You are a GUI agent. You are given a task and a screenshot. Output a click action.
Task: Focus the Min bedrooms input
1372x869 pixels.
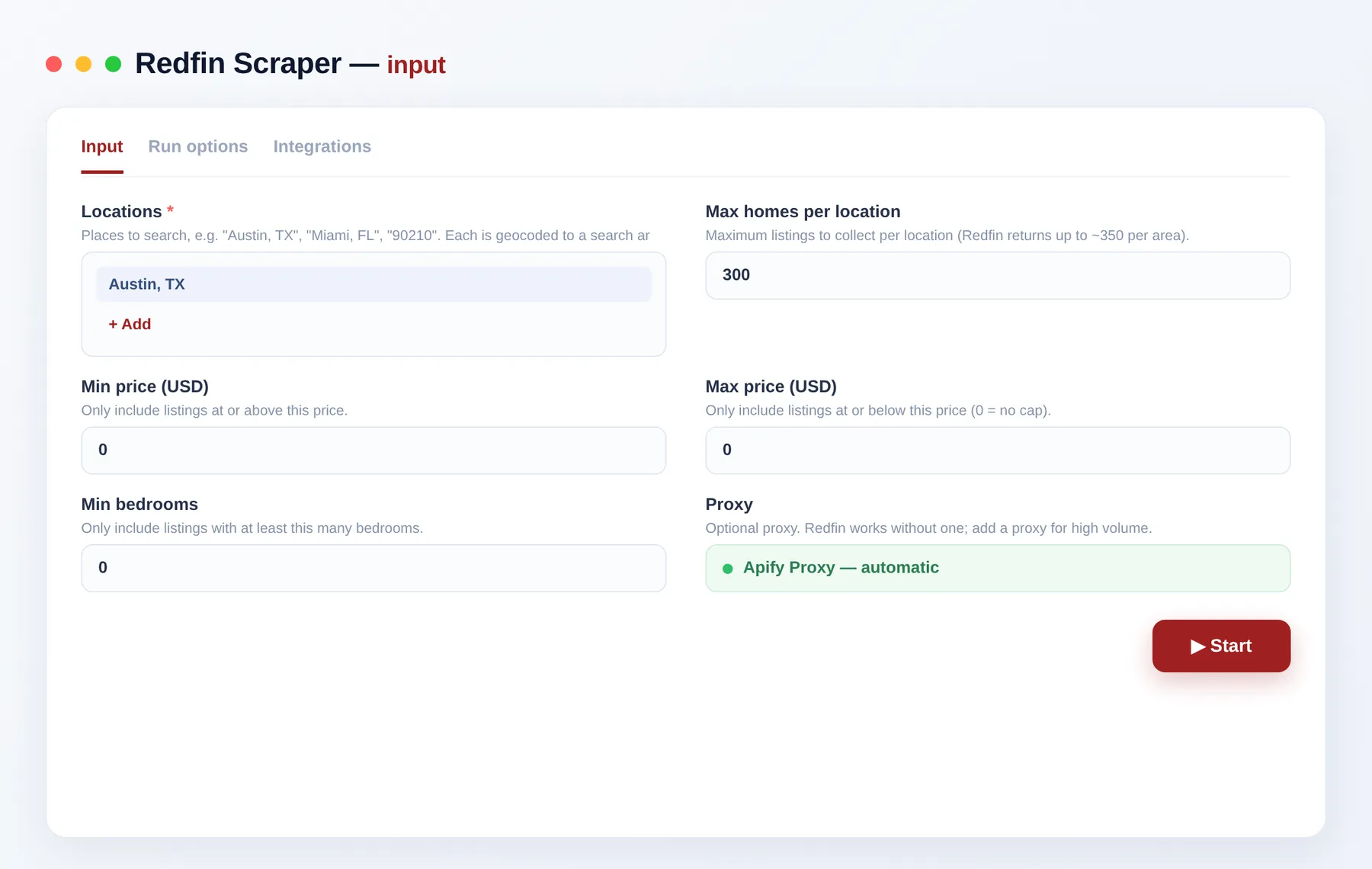pyautogui.click(x=373, y=568)
